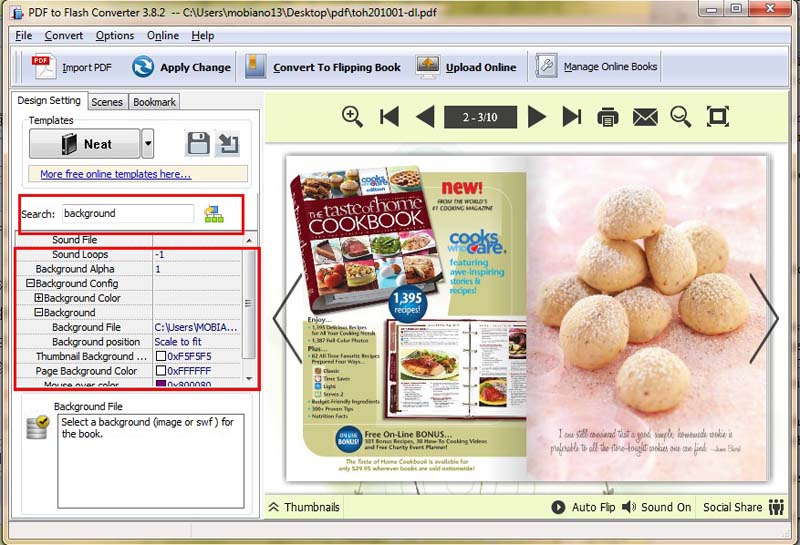Click the purple Mouse over color swatch
Image resolution: width=800 pixels, height=545 pixels.
(x=161, y=384)
